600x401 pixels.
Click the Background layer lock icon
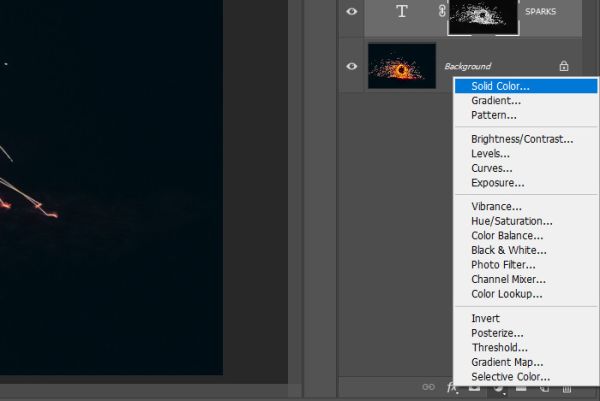tap(564, 66)
